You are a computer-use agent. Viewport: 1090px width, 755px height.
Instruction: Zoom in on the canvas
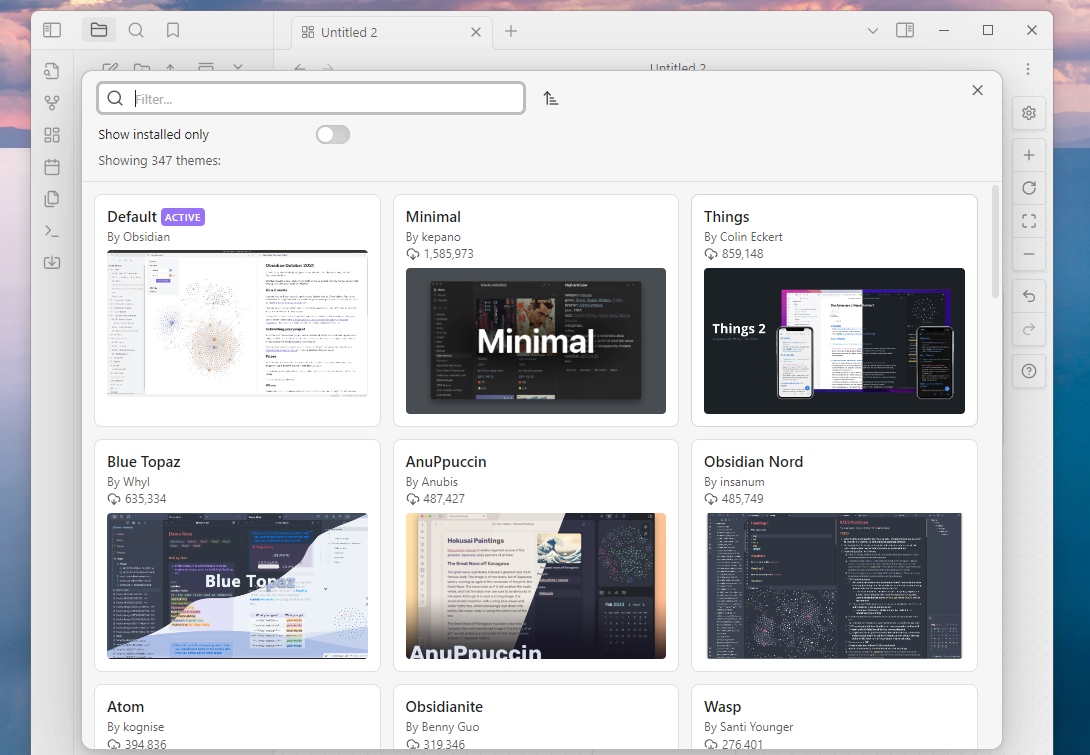pos(1029,155)
